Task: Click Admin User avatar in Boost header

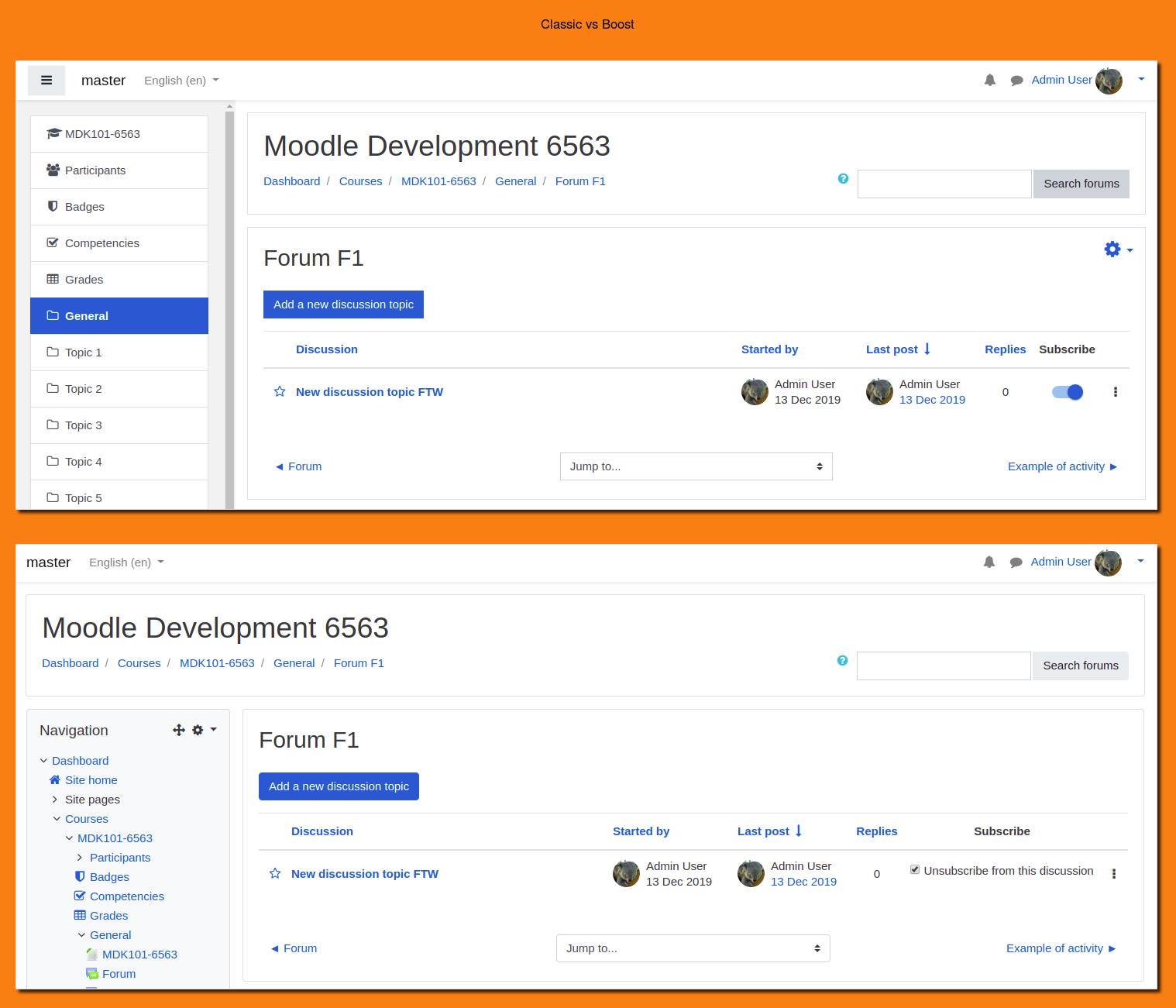Action: point(1109,81)
